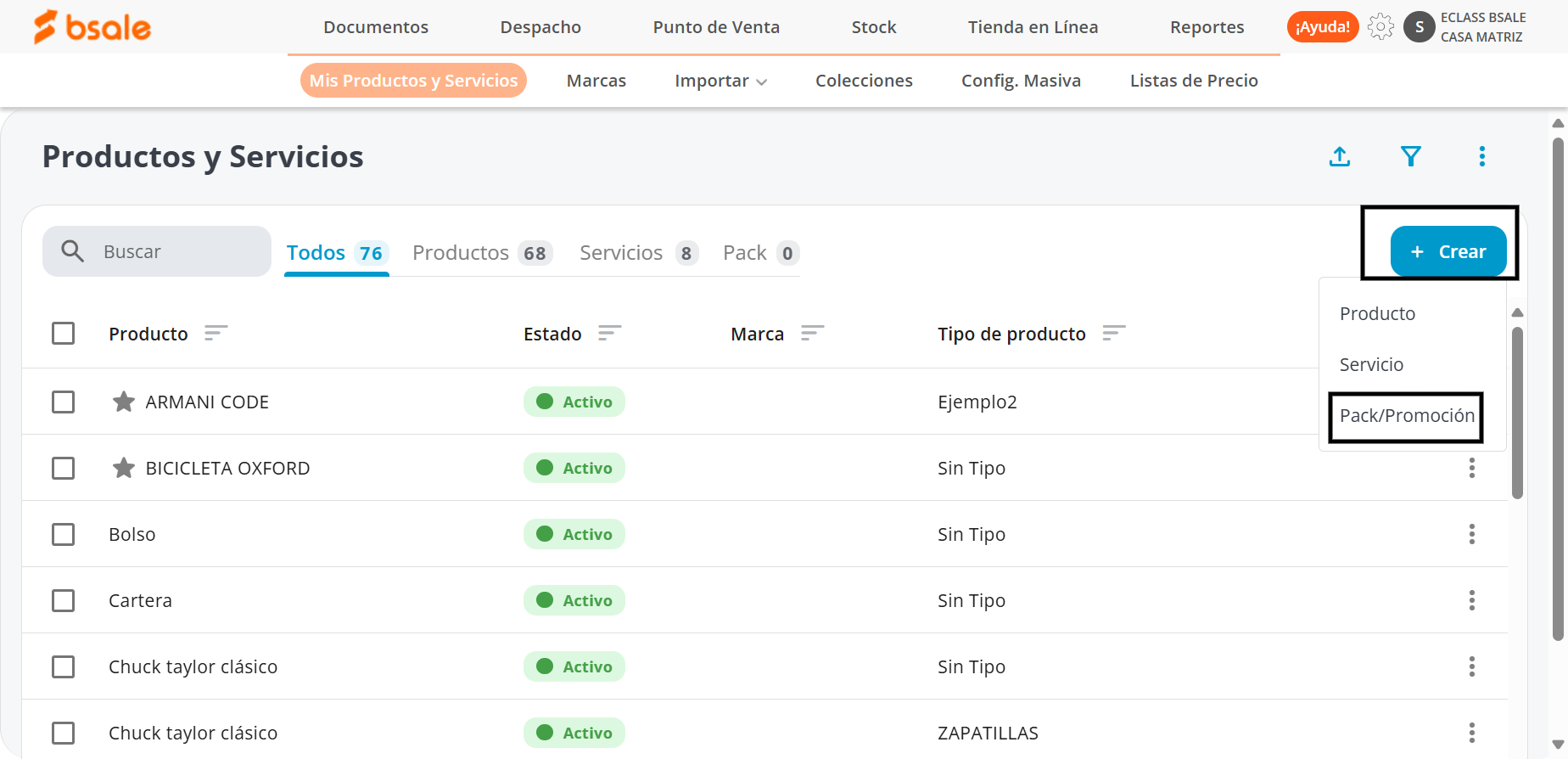Click the star next to BICICLETA OXFORD

[124, 468]
